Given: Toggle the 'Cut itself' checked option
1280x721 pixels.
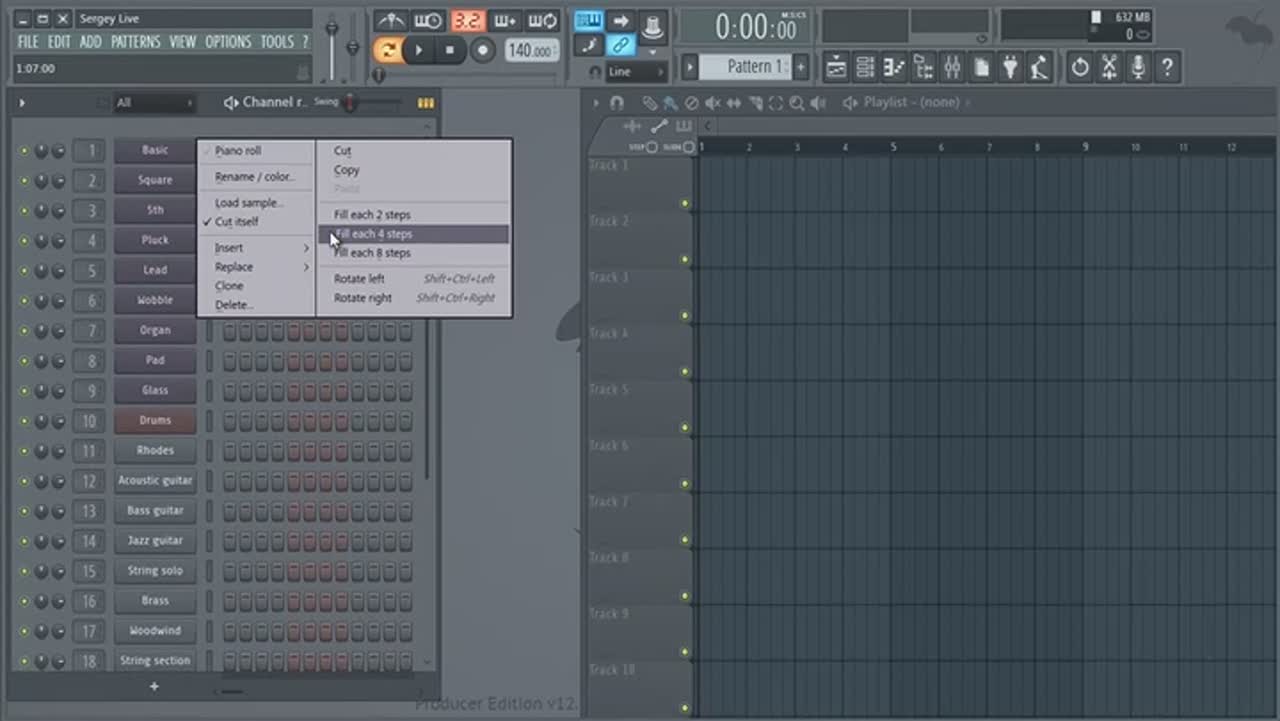Looking at the screenshot, I should pyautogui.click(x=237, y=222).
